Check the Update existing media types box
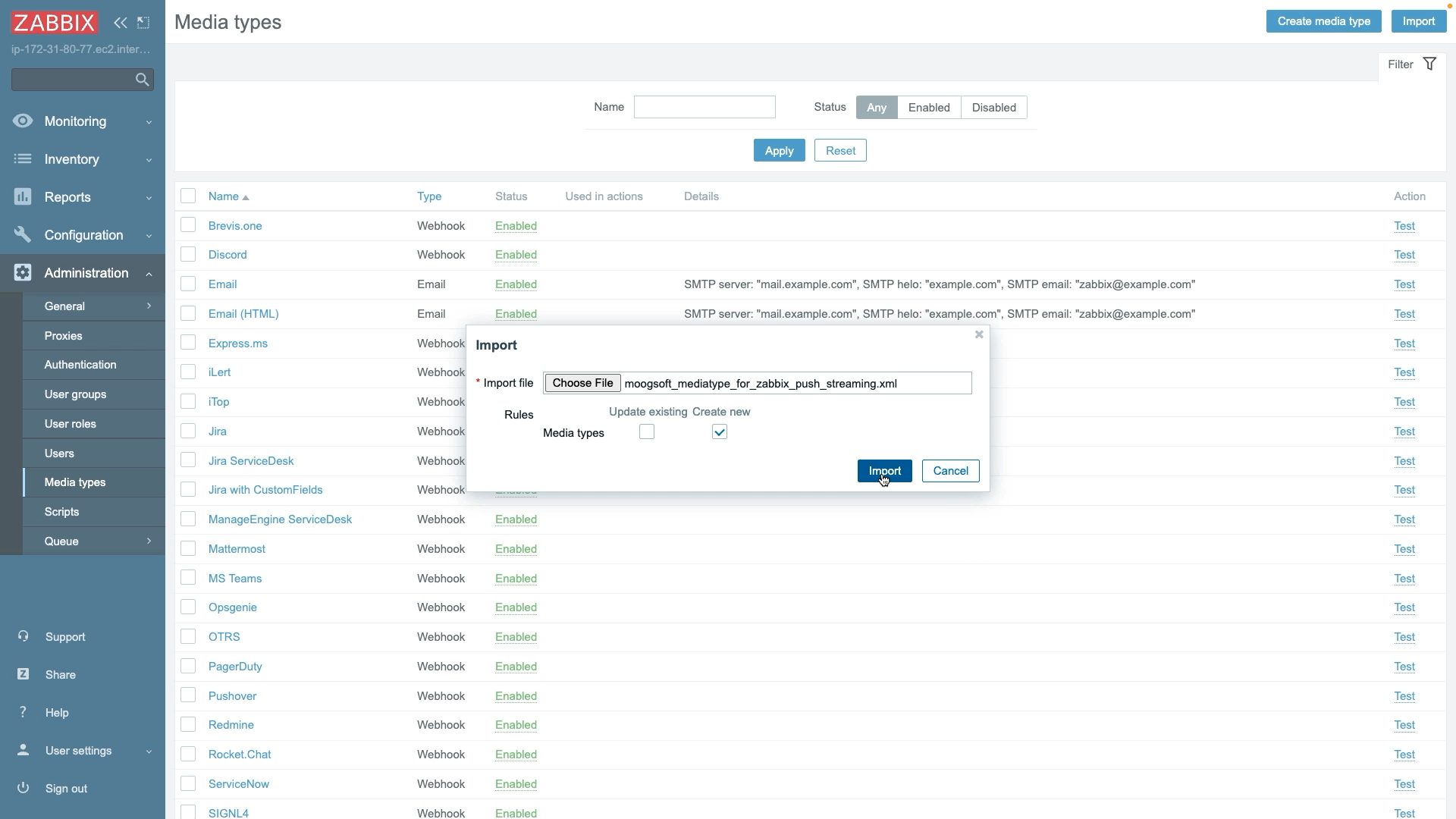 pos(647,432)
